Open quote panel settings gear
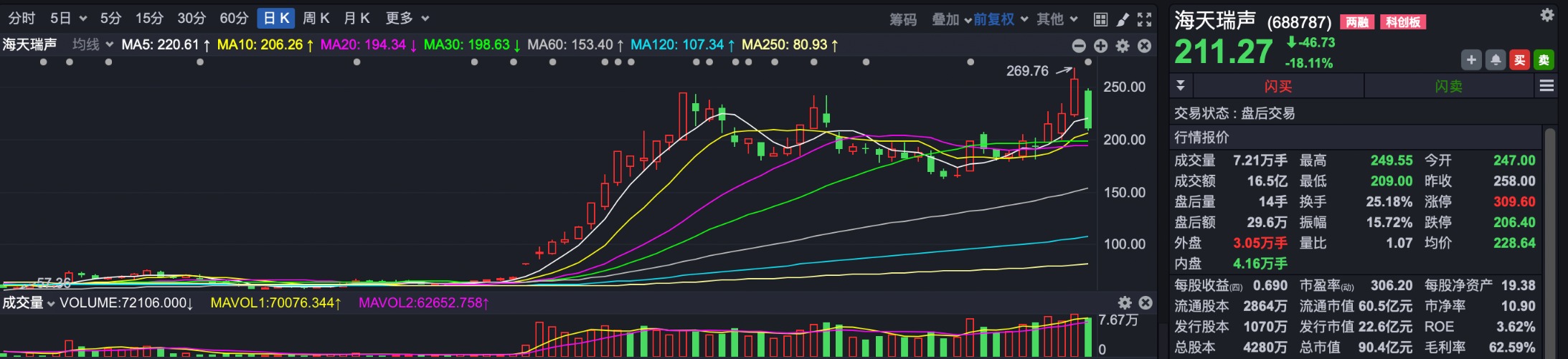Screen dimensions: 1568x359 (1547, 15)
